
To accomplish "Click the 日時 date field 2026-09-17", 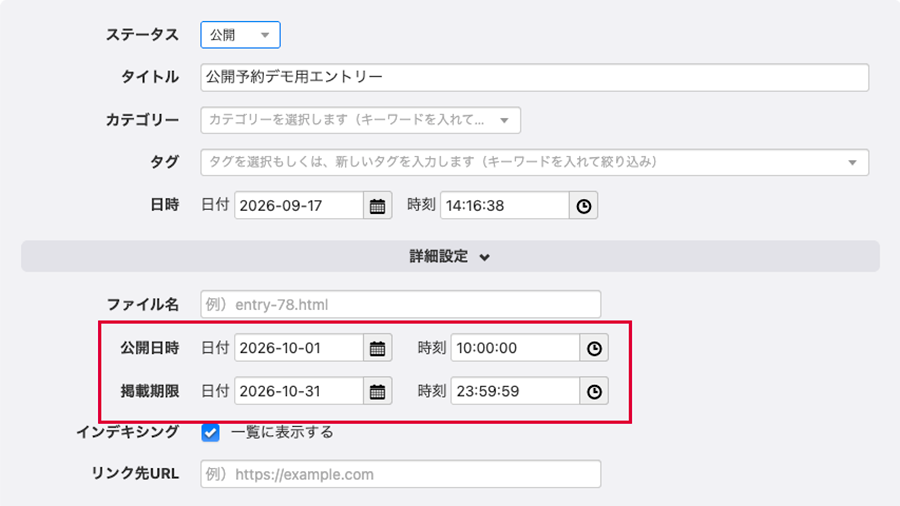I will pos(299,205).
